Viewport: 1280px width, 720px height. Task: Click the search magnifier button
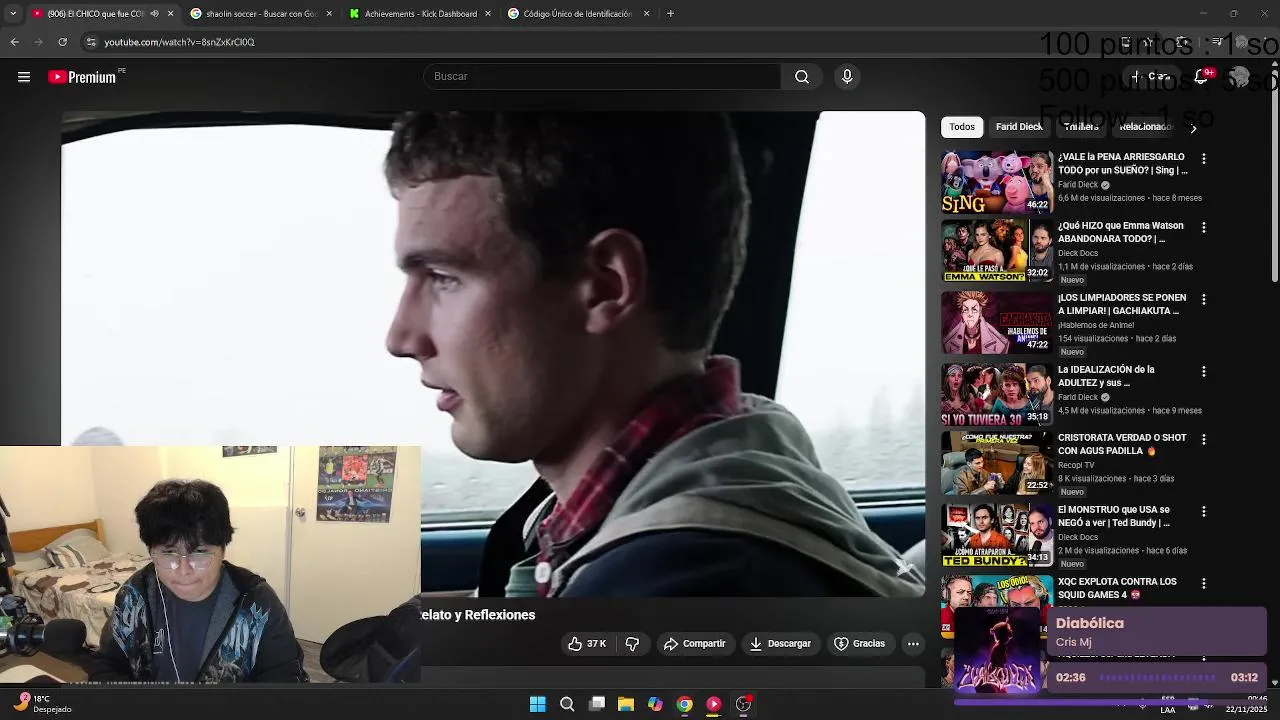tap(802, 77)
